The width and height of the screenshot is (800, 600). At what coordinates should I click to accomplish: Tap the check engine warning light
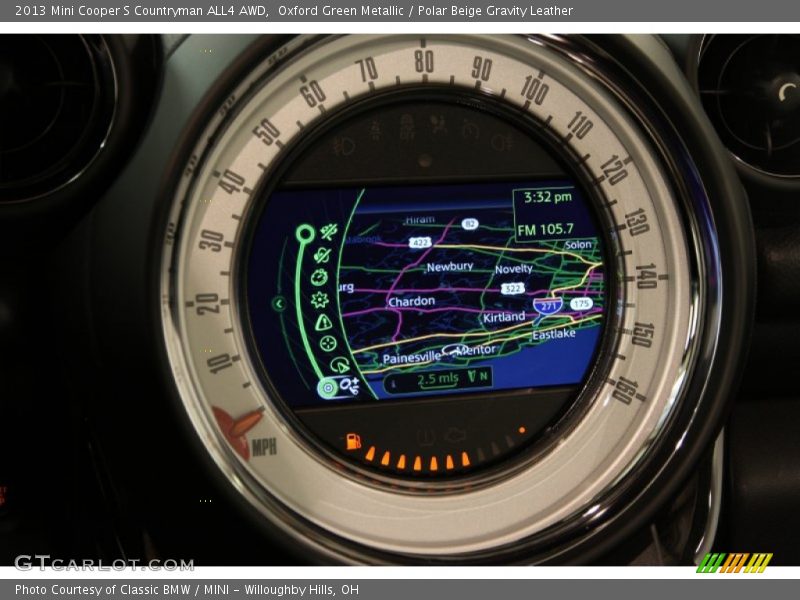tap(456, 435)
